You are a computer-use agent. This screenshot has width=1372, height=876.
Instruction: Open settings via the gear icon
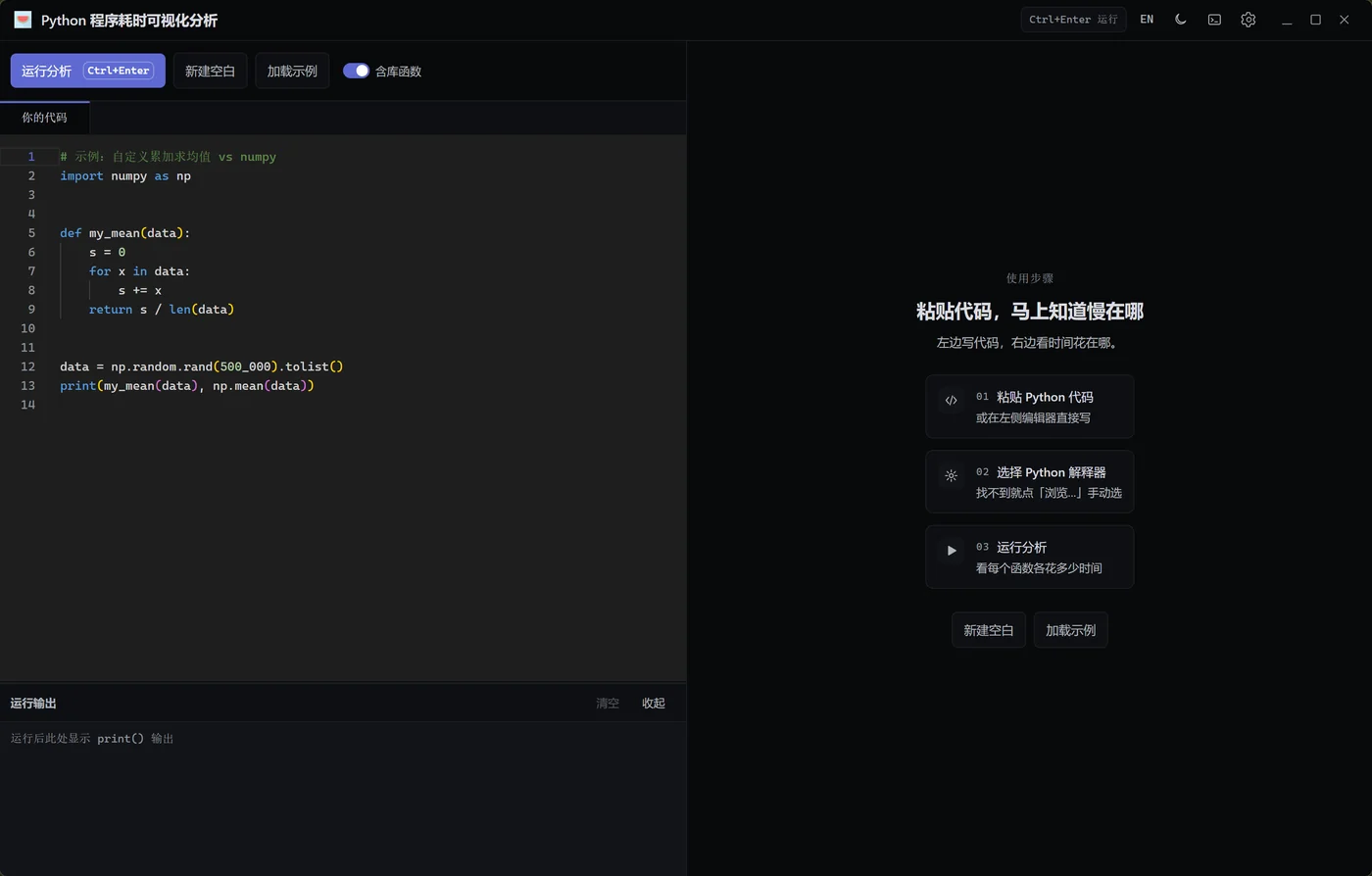coord(1248,20)
